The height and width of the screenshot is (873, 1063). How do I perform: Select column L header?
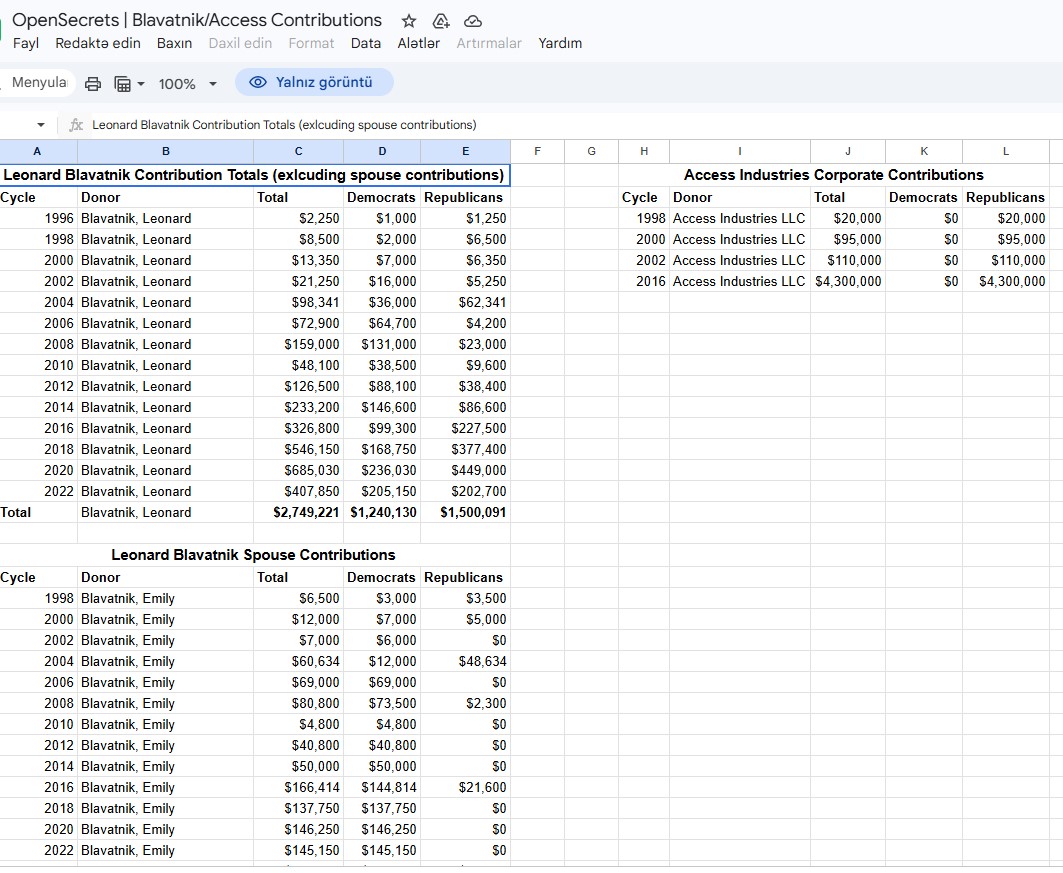[x=1005, y=151]
